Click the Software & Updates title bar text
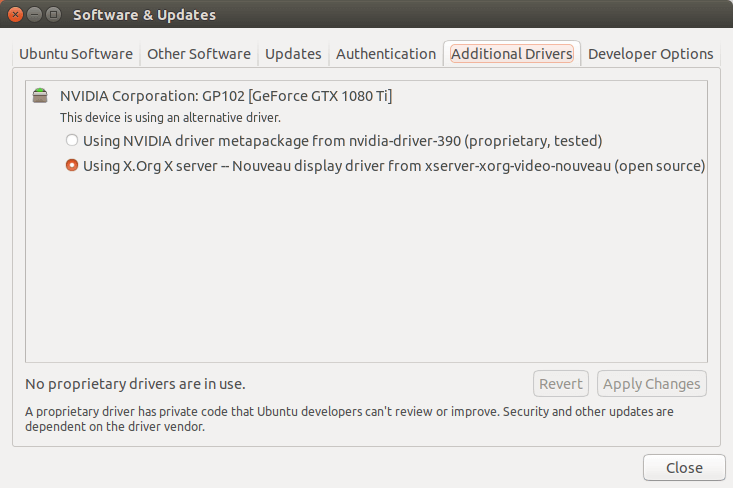The width and height of the screenshot is (733, 488). 143,15
